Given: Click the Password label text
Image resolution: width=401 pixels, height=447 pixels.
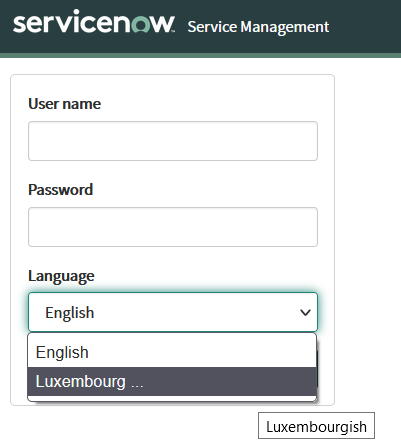Looking at the screenshot, I should pyautogui.click(x=60, y=190).
